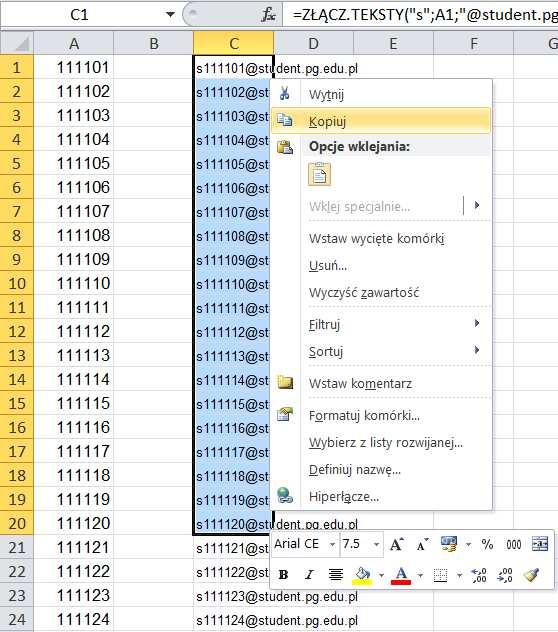Screen dimensions: 558x632
Task: Toggle bold in the mini toolbar
Action: (x=283, y=574)
